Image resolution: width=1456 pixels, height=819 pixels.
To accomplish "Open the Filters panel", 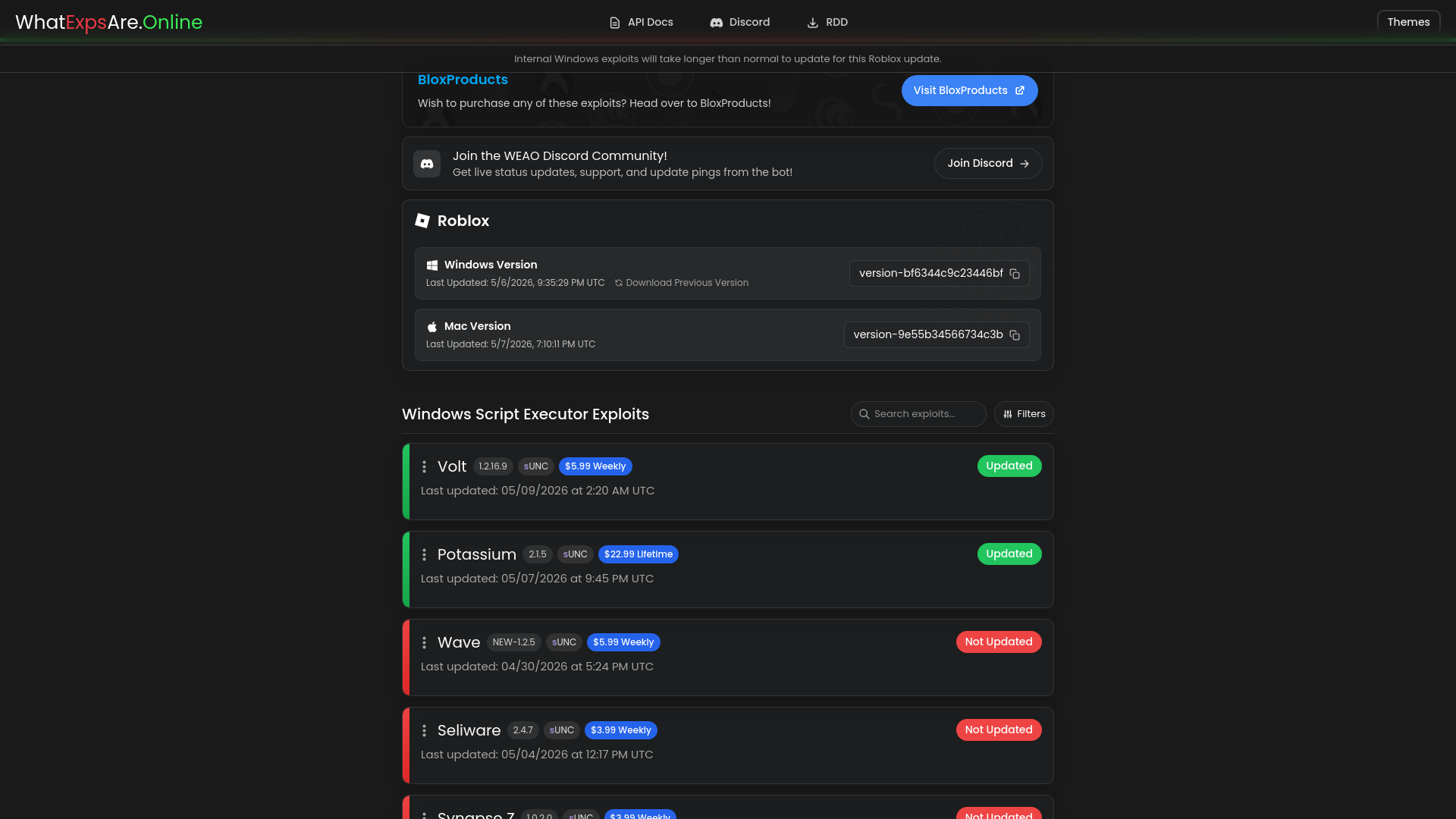I will 1024,414.
